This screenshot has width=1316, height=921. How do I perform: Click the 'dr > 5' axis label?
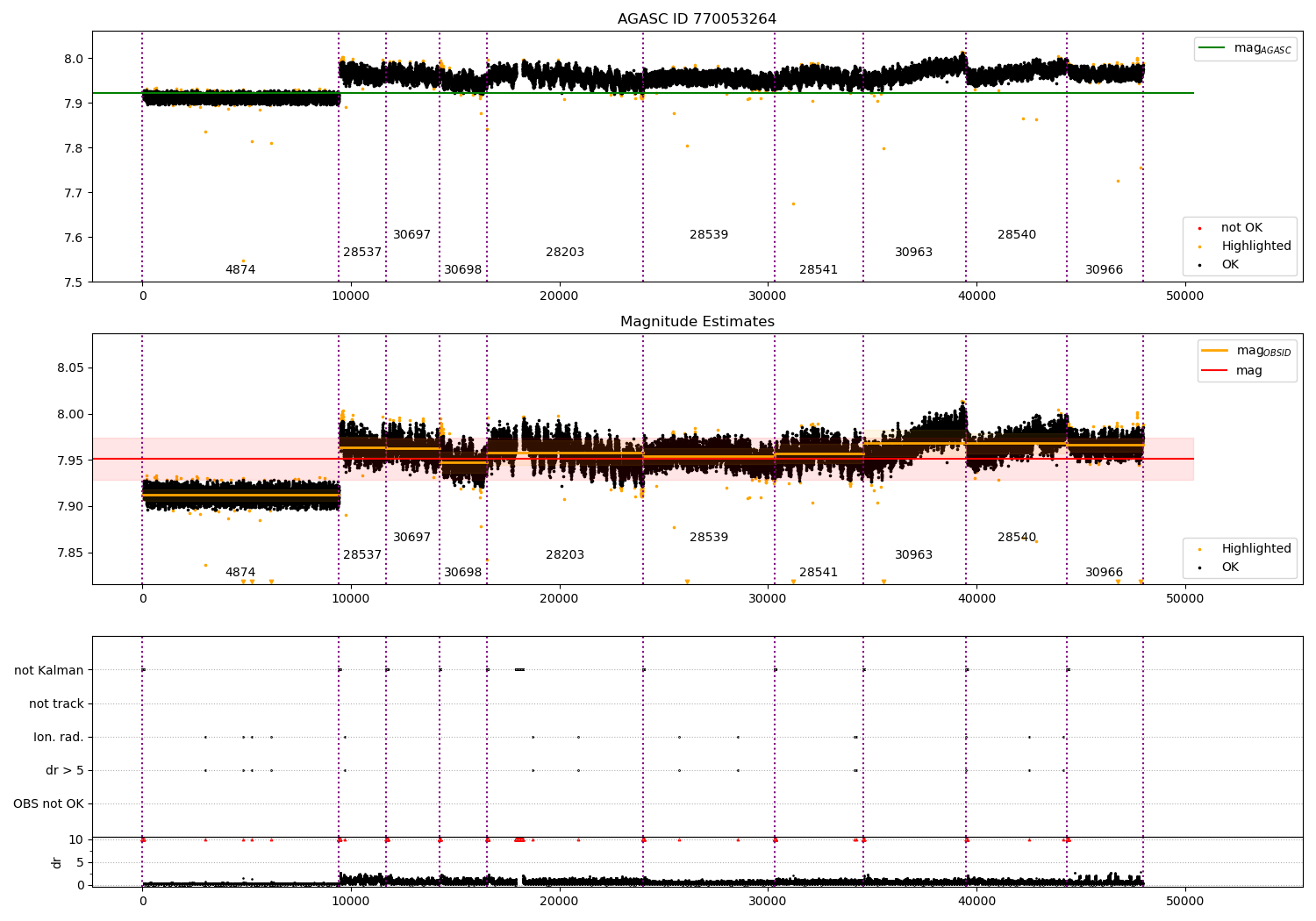(65, 770)
